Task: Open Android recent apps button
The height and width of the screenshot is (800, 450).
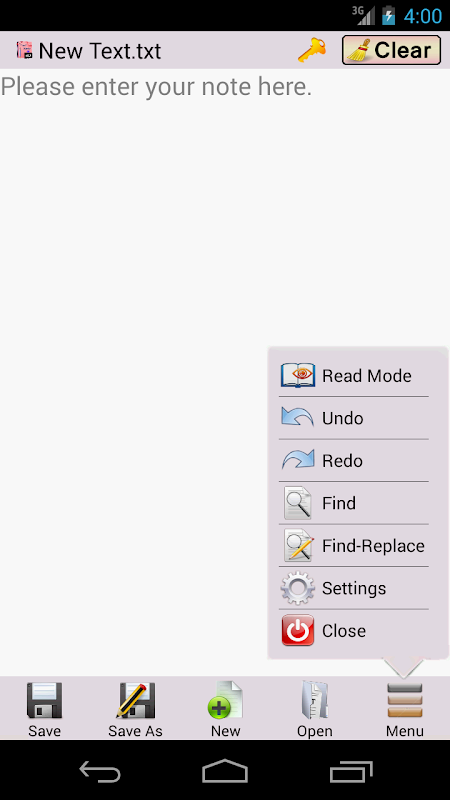Action: tap(351, 771)
